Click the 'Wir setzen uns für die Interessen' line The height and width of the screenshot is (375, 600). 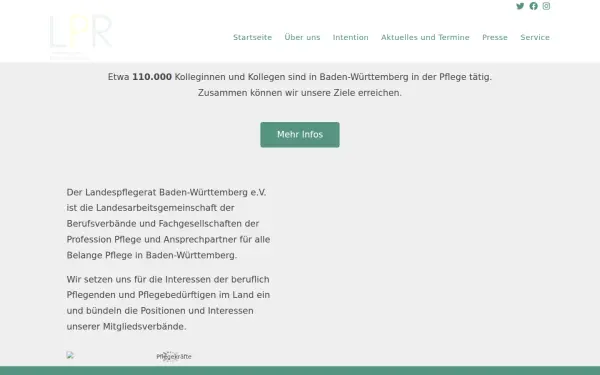coord(168,279)
